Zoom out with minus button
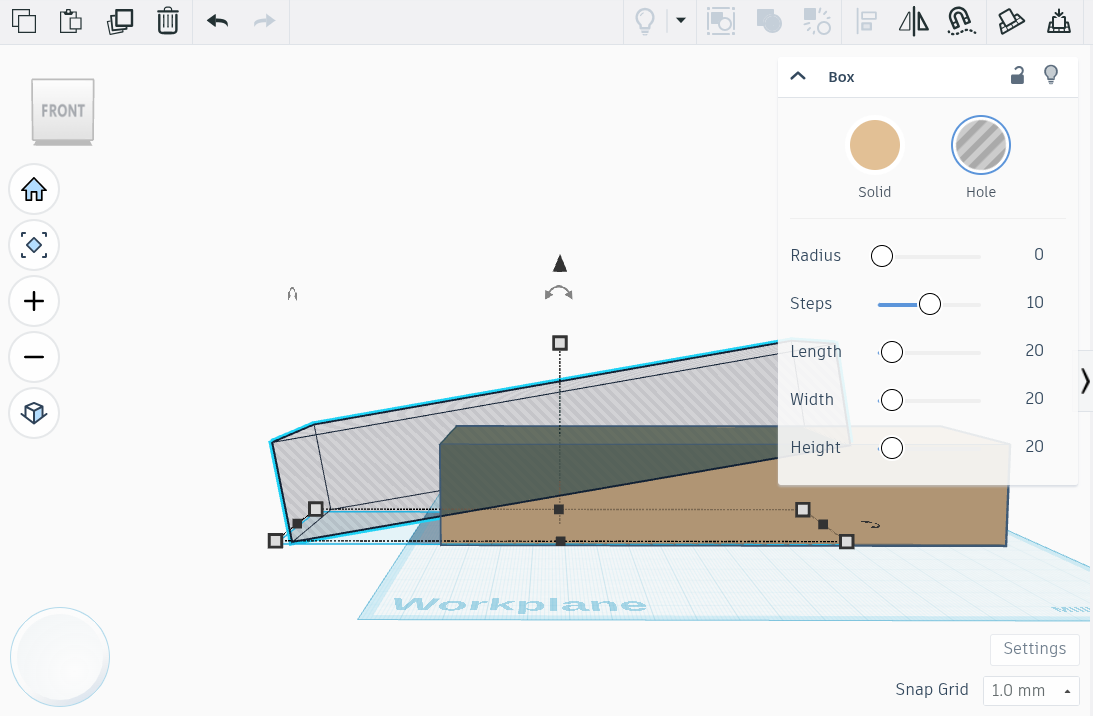The image size is (1093, 716). click(x=33, y=357)
